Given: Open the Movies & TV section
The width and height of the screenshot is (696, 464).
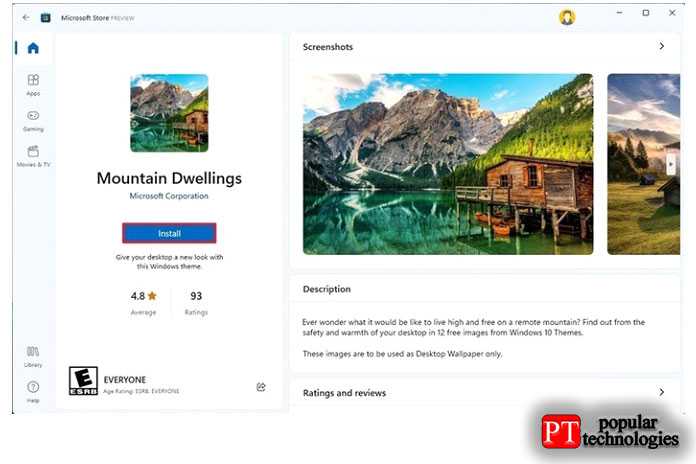Looking at the screenshot, I should click(x=33, y=156).
